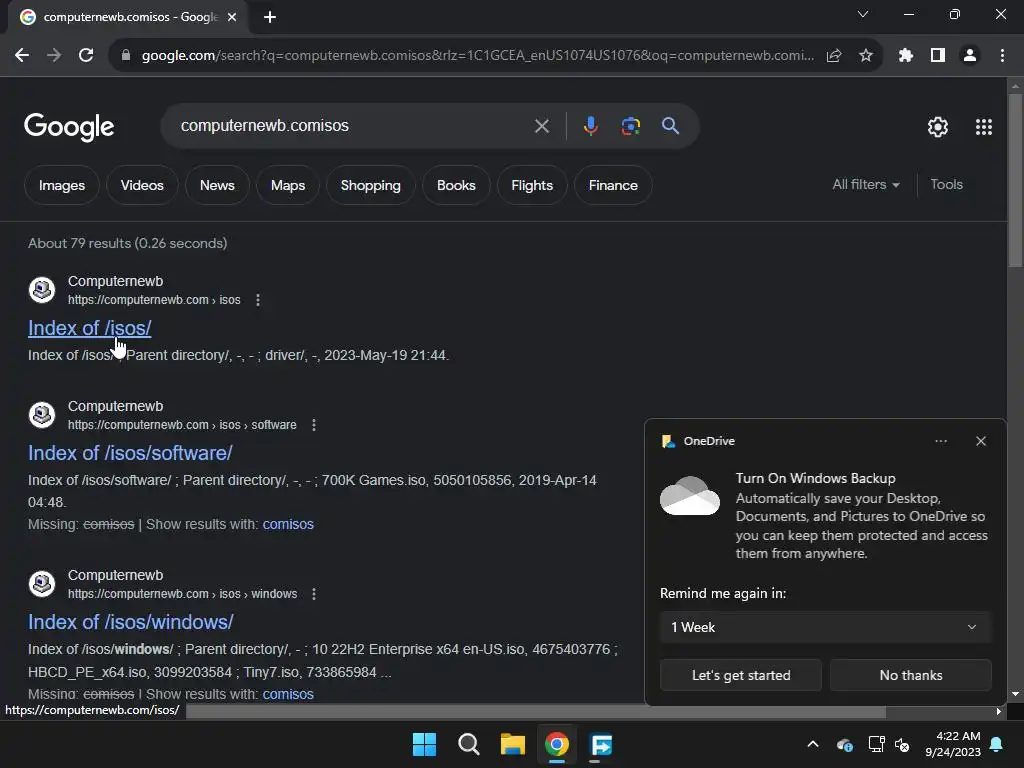Open the taskbar clock and date

click(x=953, y=744)
